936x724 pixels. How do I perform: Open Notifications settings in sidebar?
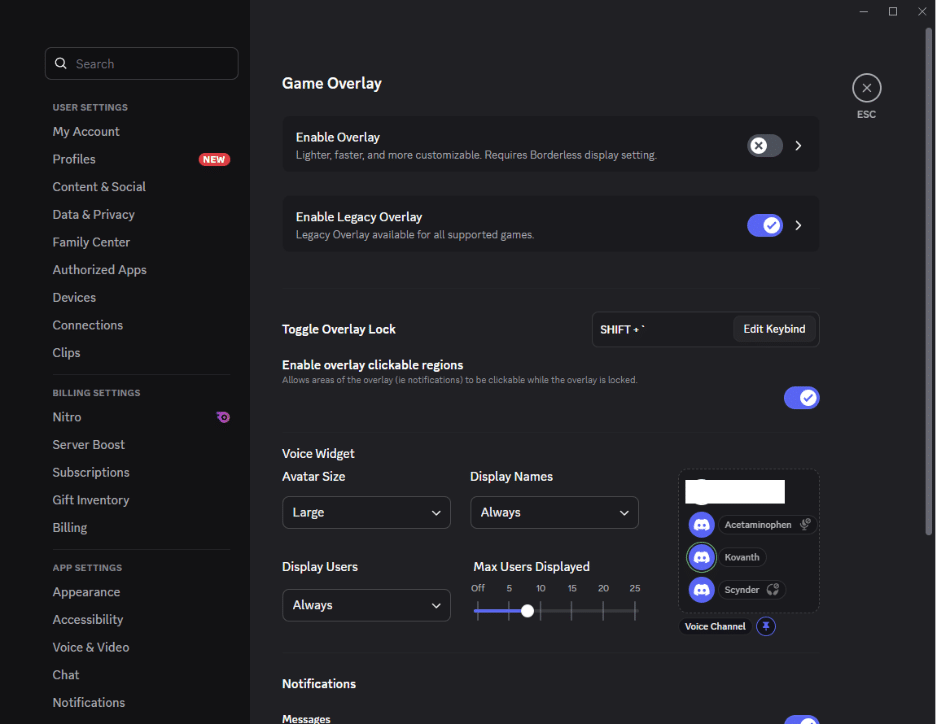(x=89, y=703)
